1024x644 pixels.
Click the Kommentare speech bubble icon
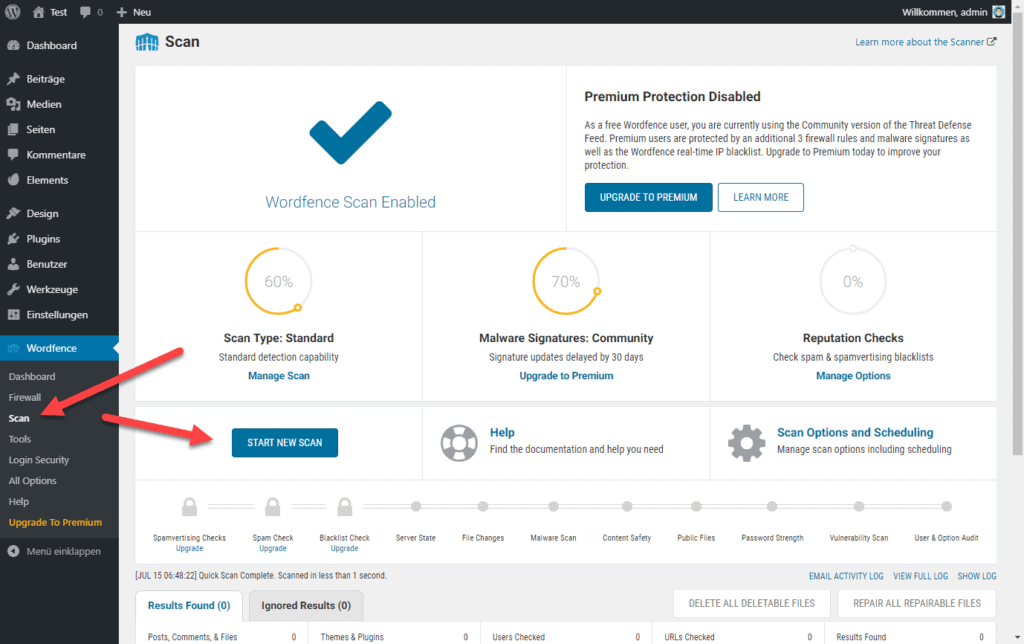tap(13, 155)
